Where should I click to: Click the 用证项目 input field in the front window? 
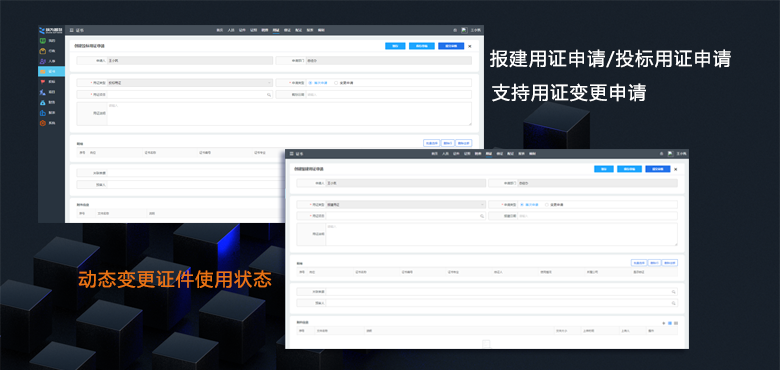tap(406, 216)
